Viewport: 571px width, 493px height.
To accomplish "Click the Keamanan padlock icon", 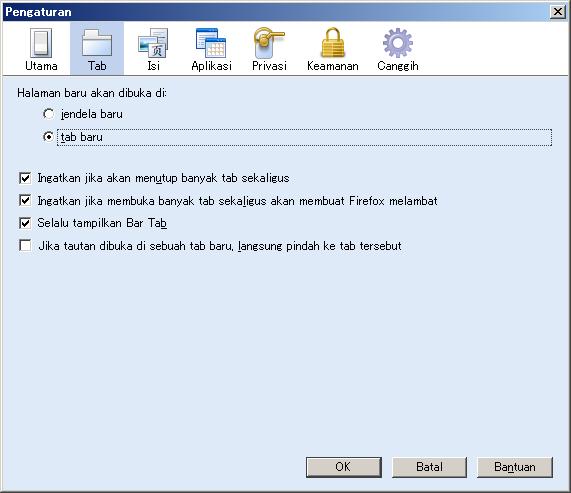I will point(332,43).
